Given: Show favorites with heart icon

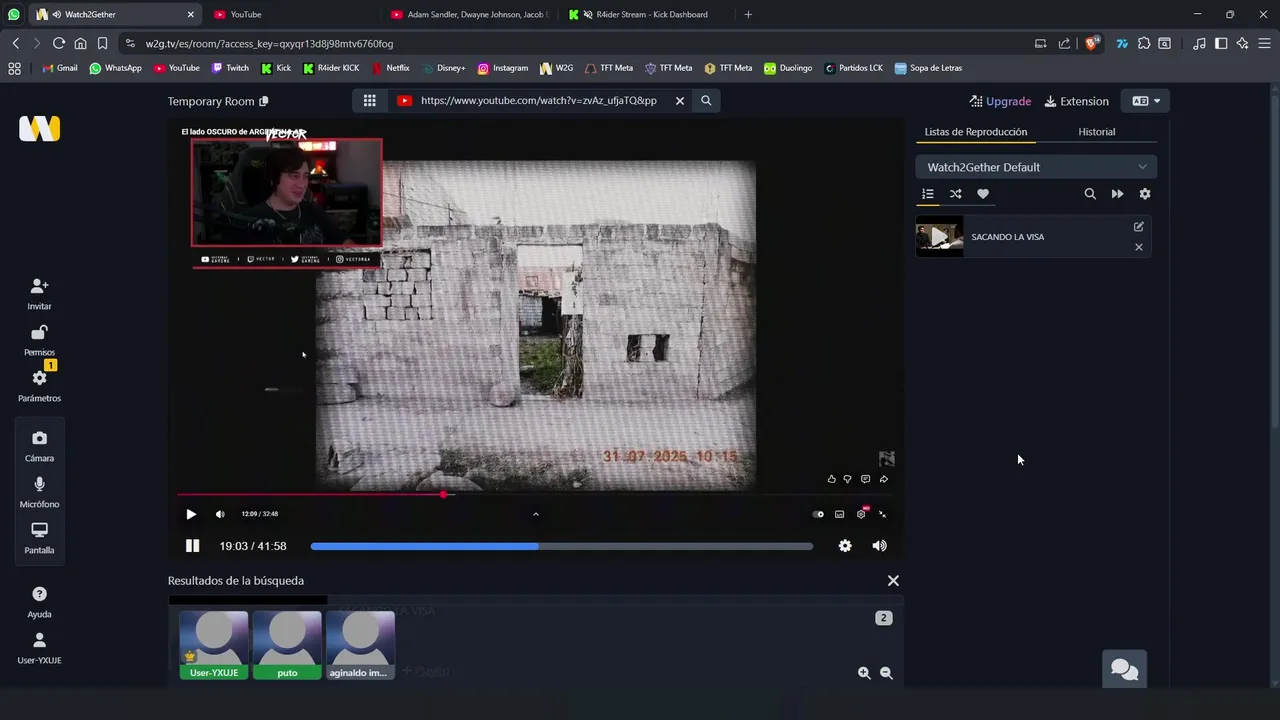Looking at the screenshot, I should (x=983, y=194).
